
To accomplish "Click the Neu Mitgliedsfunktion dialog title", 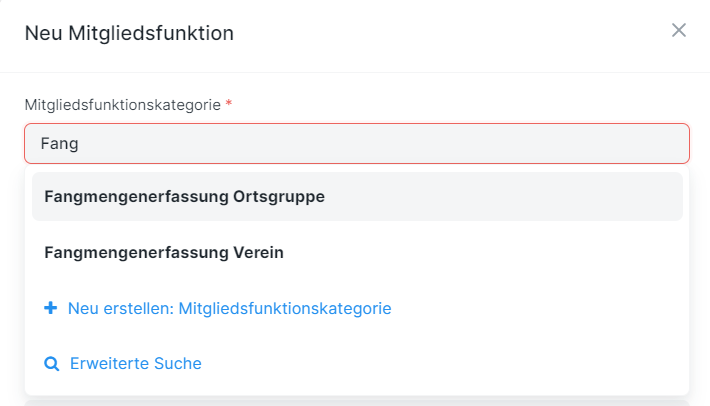I will point(129,33).
